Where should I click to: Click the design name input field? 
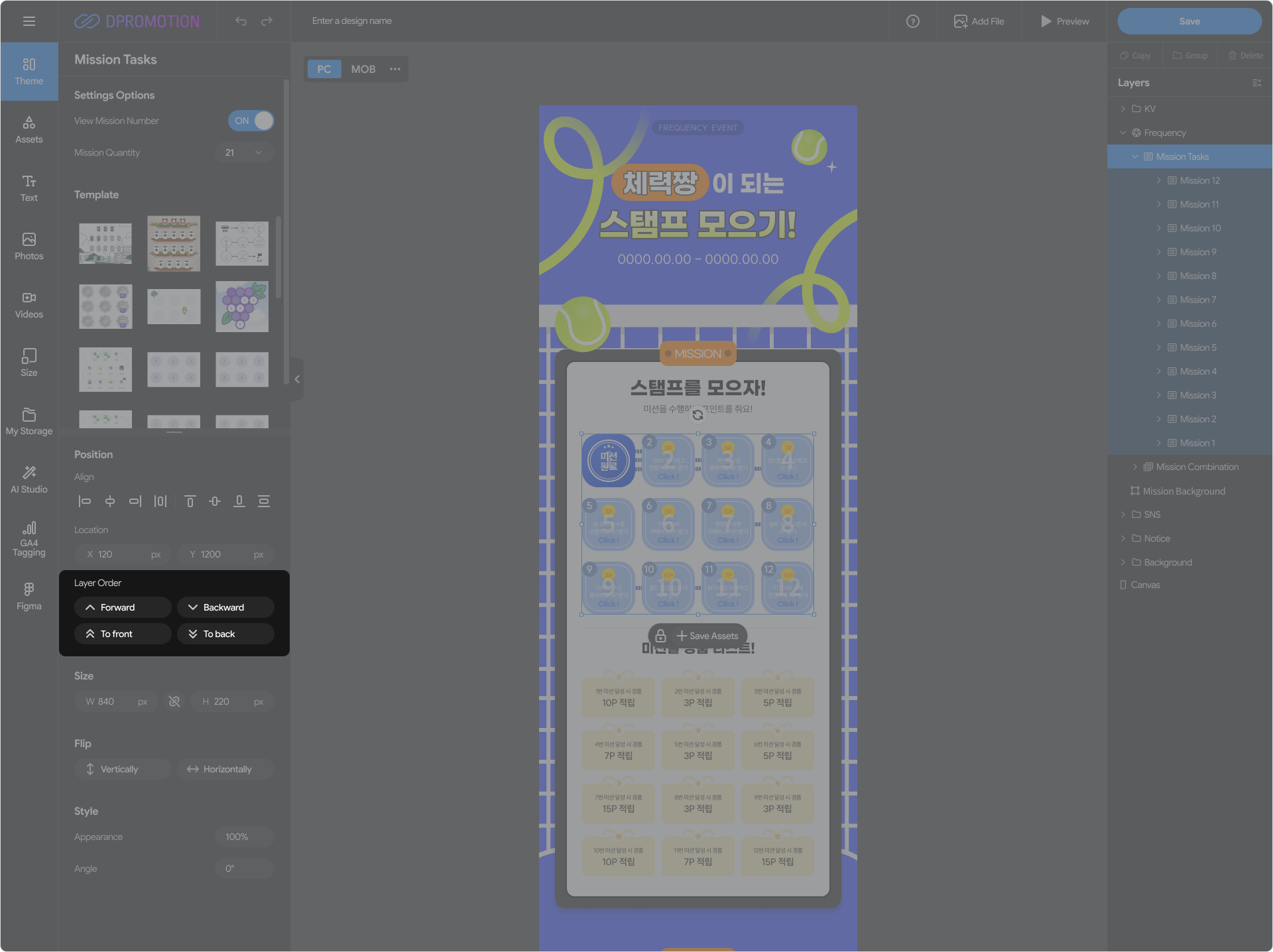[x=352, y=21]
